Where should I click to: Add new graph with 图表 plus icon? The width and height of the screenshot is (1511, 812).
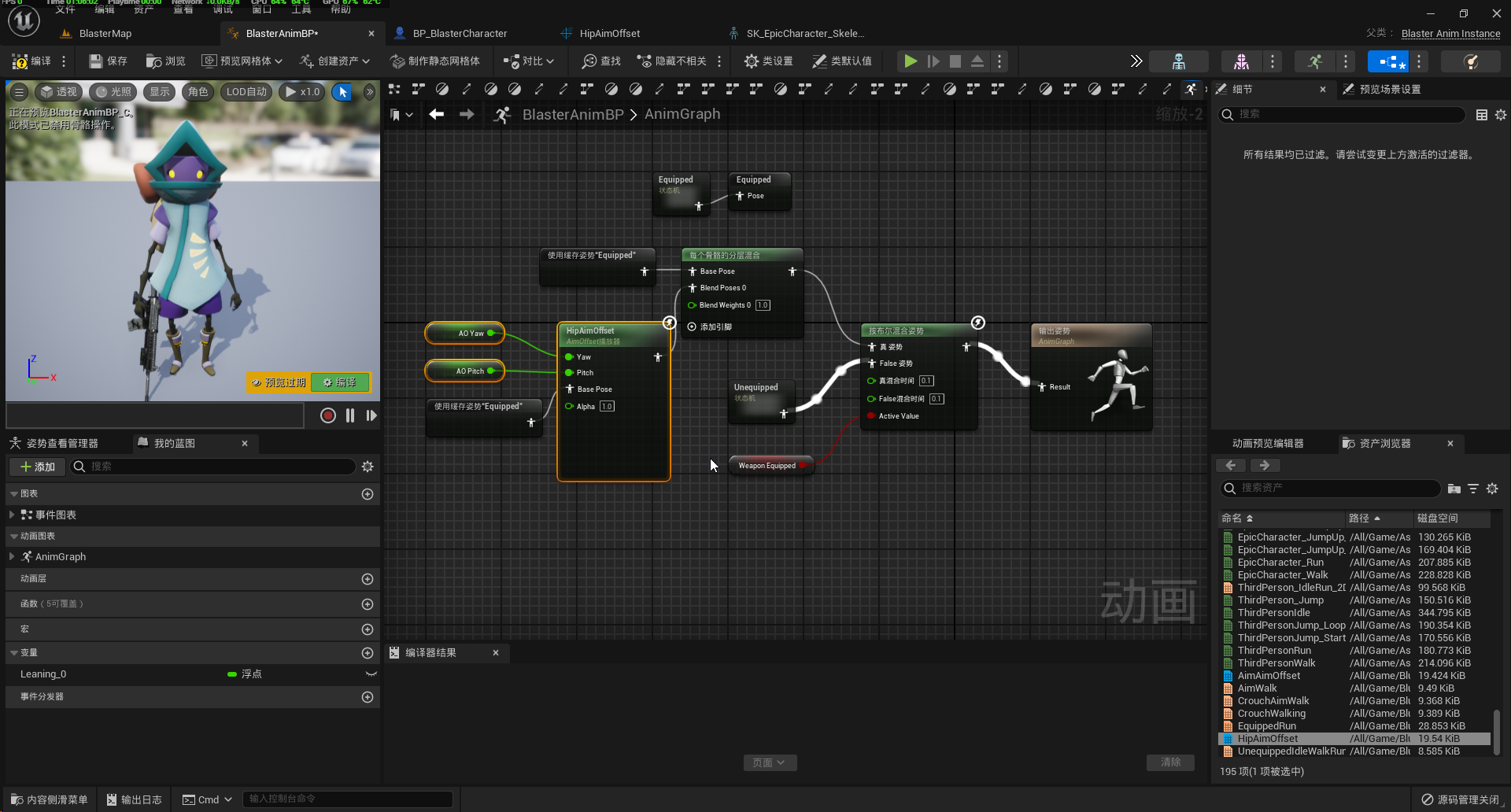(367, 494)
